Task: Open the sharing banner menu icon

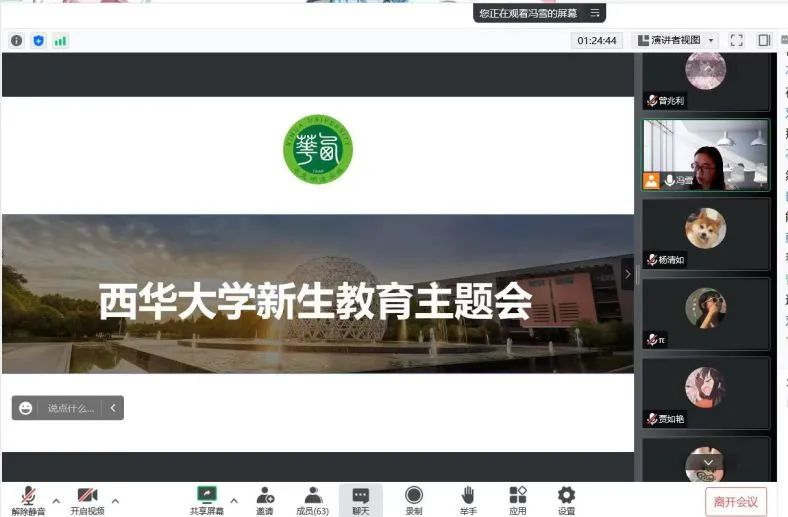Action: 595,13
